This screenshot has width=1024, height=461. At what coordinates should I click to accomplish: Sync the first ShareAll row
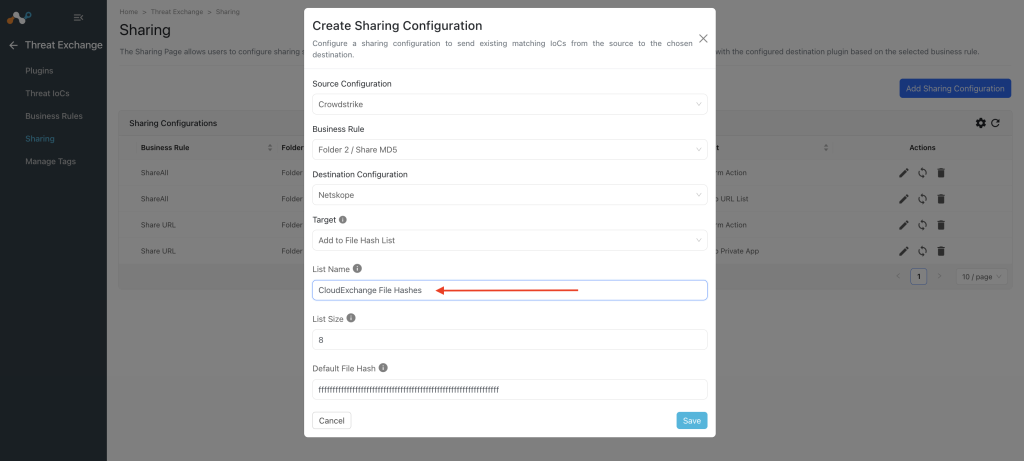point(922,172)
